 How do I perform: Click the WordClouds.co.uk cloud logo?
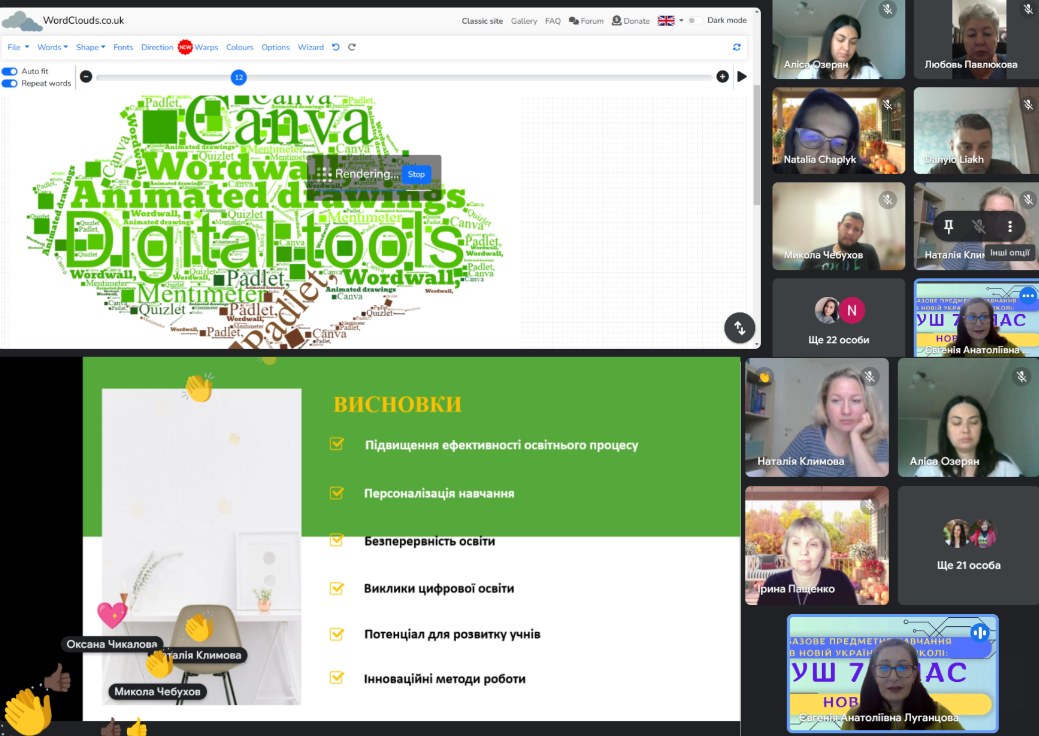(21, 22)
